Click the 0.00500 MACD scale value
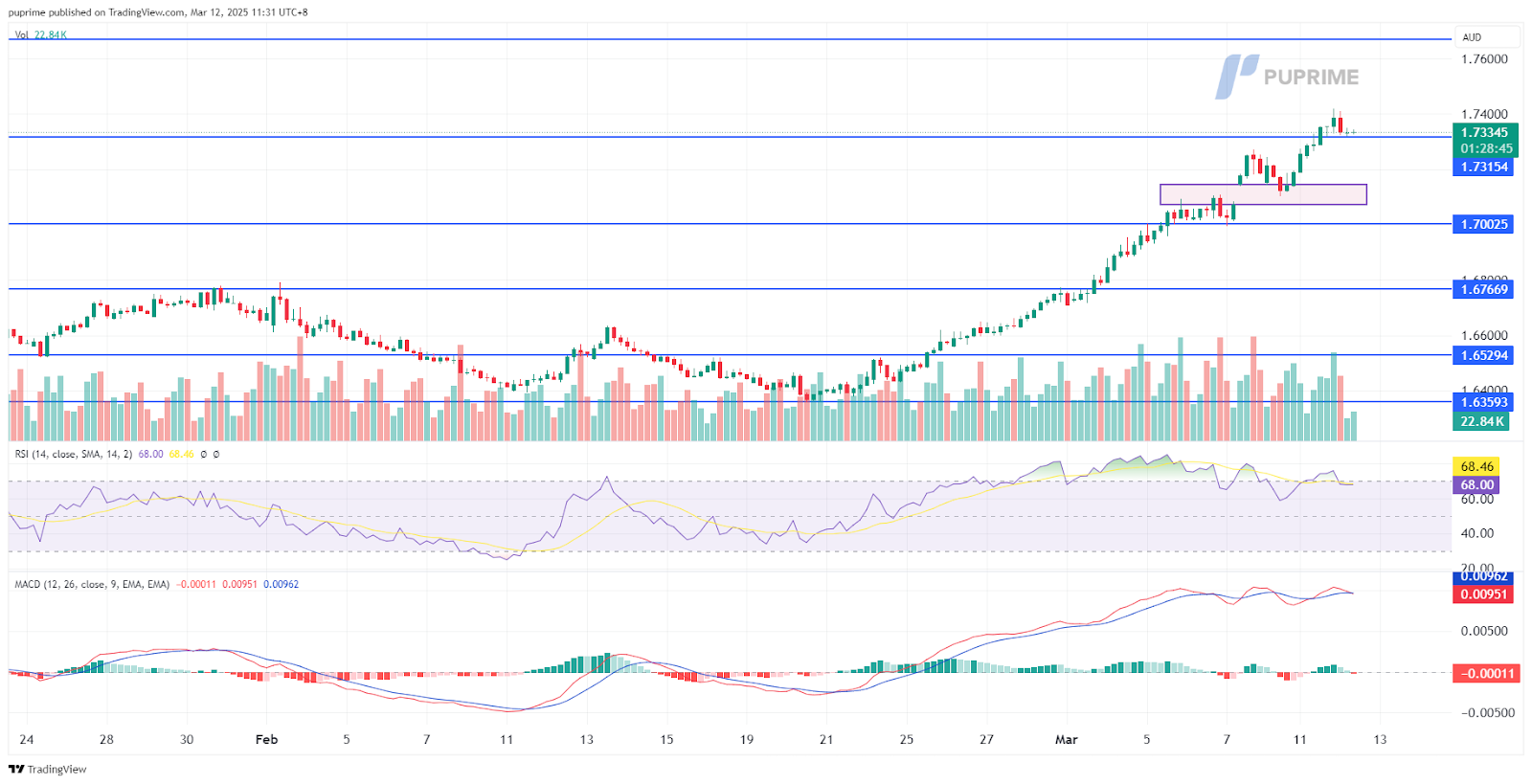The width and height of the screenshot is (1532, 784). click(1484, 631)
